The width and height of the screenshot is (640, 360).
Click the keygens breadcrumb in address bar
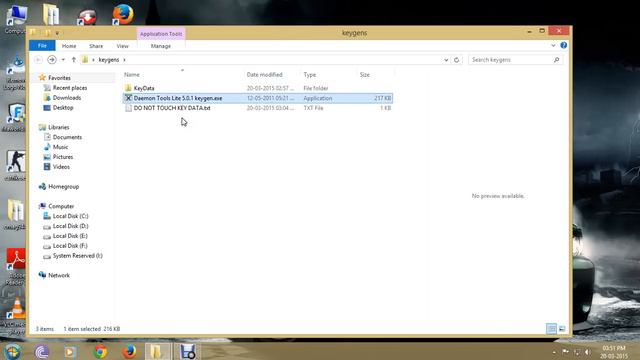[x=109, y=60]
